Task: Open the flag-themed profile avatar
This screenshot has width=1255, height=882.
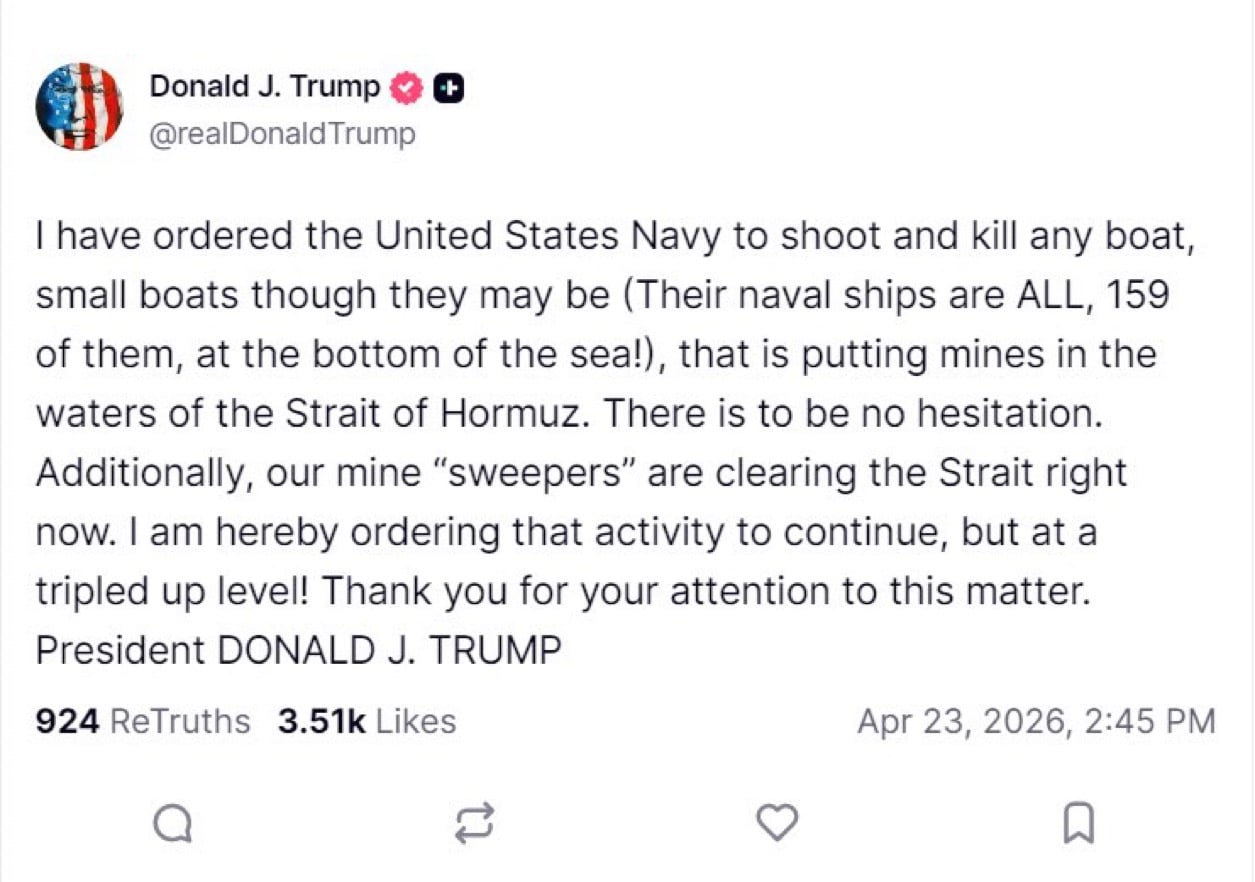Action: pyautogui.click(x=79, y=107)
